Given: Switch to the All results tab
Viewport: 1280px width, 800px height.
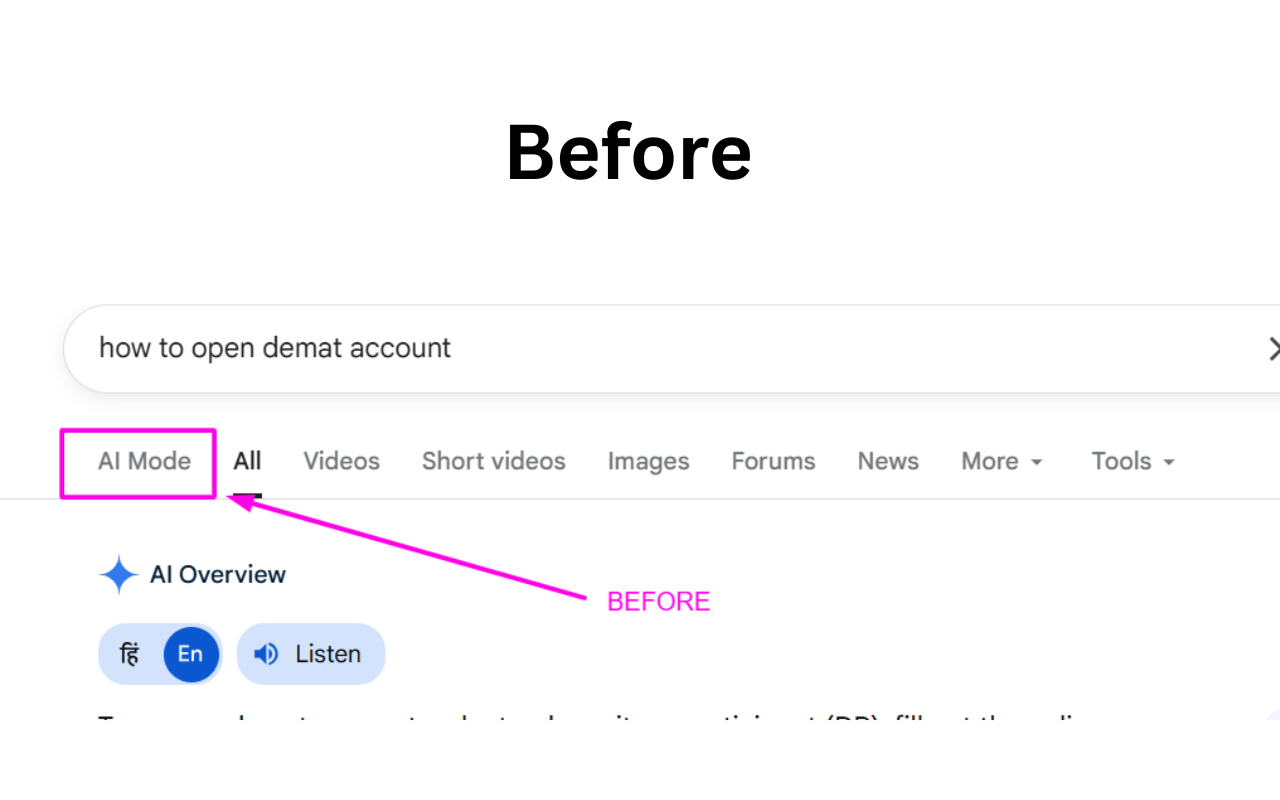Looking at the screenshot, I should tap(247, 461).
